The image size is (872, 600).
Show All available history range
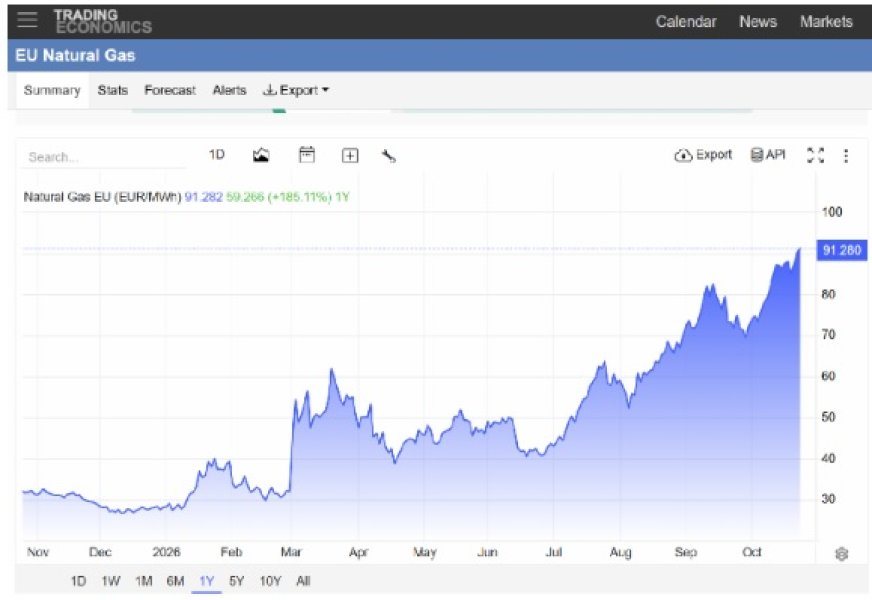303,581
